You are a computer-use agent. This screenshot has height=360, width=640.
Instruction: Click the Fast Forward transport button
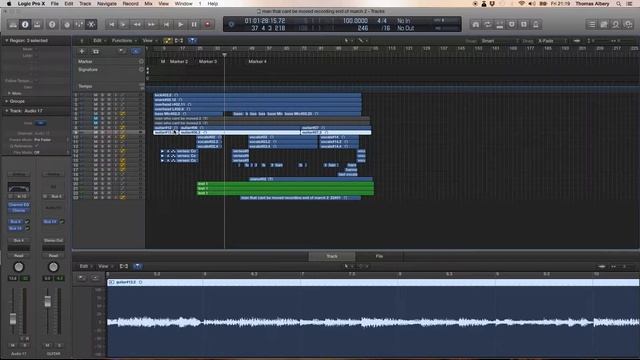click(x=151, y=24)
